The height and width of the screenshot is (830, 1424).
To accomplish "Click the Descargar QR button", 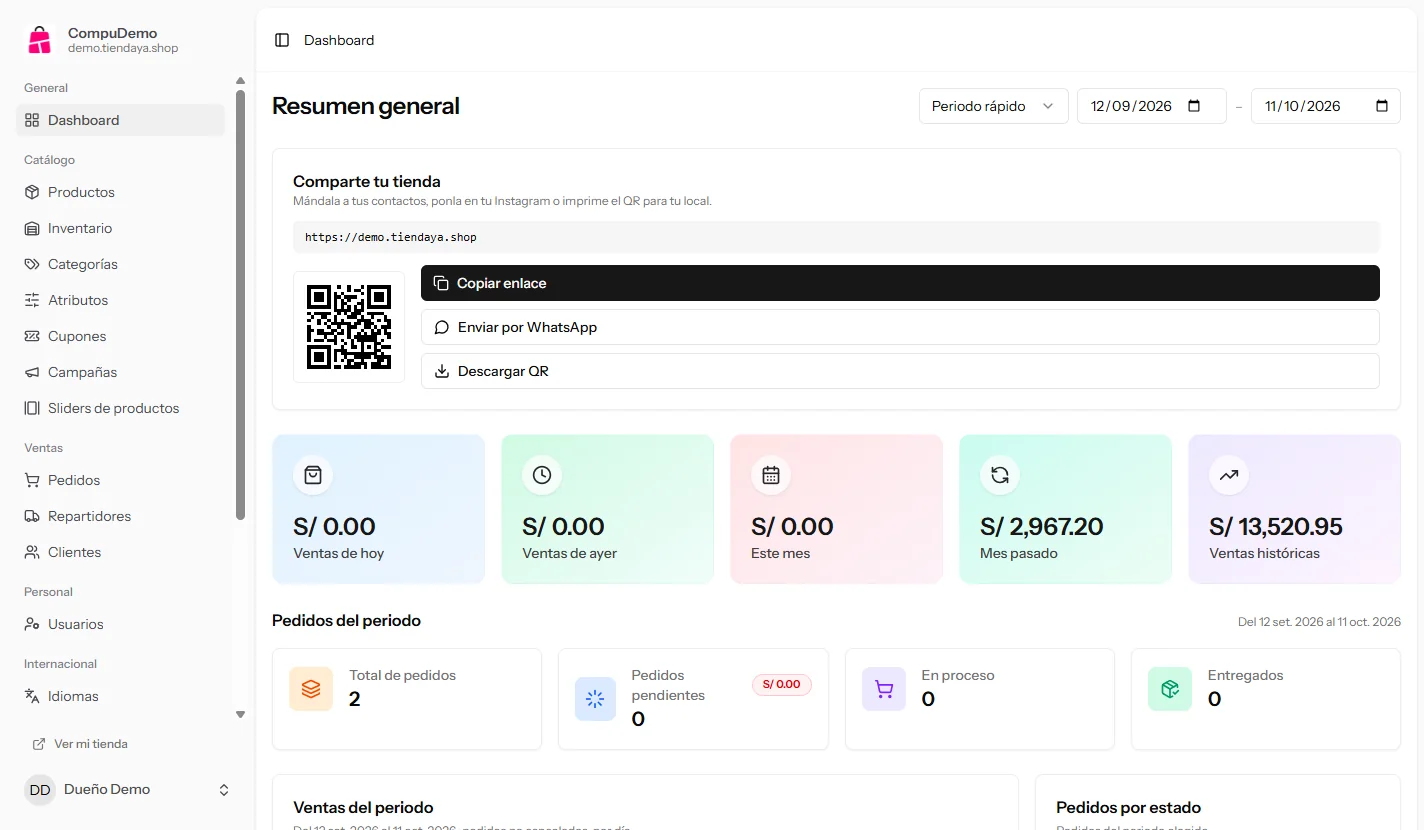I will click(x=900, y=371).
